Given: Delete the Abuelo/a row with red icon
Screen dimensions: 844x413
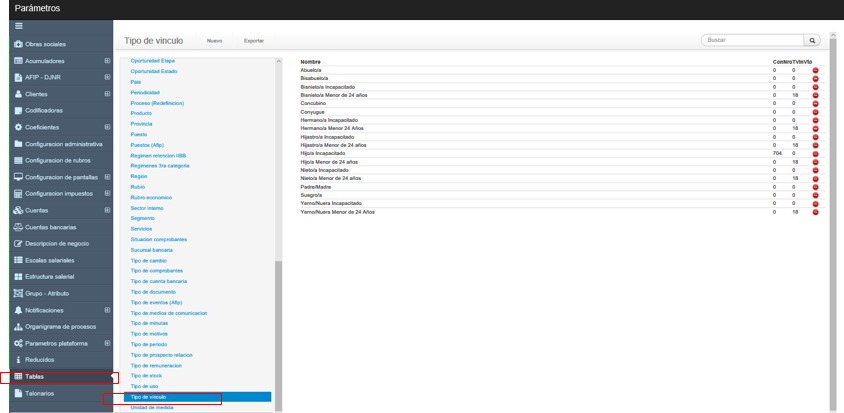Looking at the screenshot, I should point(815,70).
